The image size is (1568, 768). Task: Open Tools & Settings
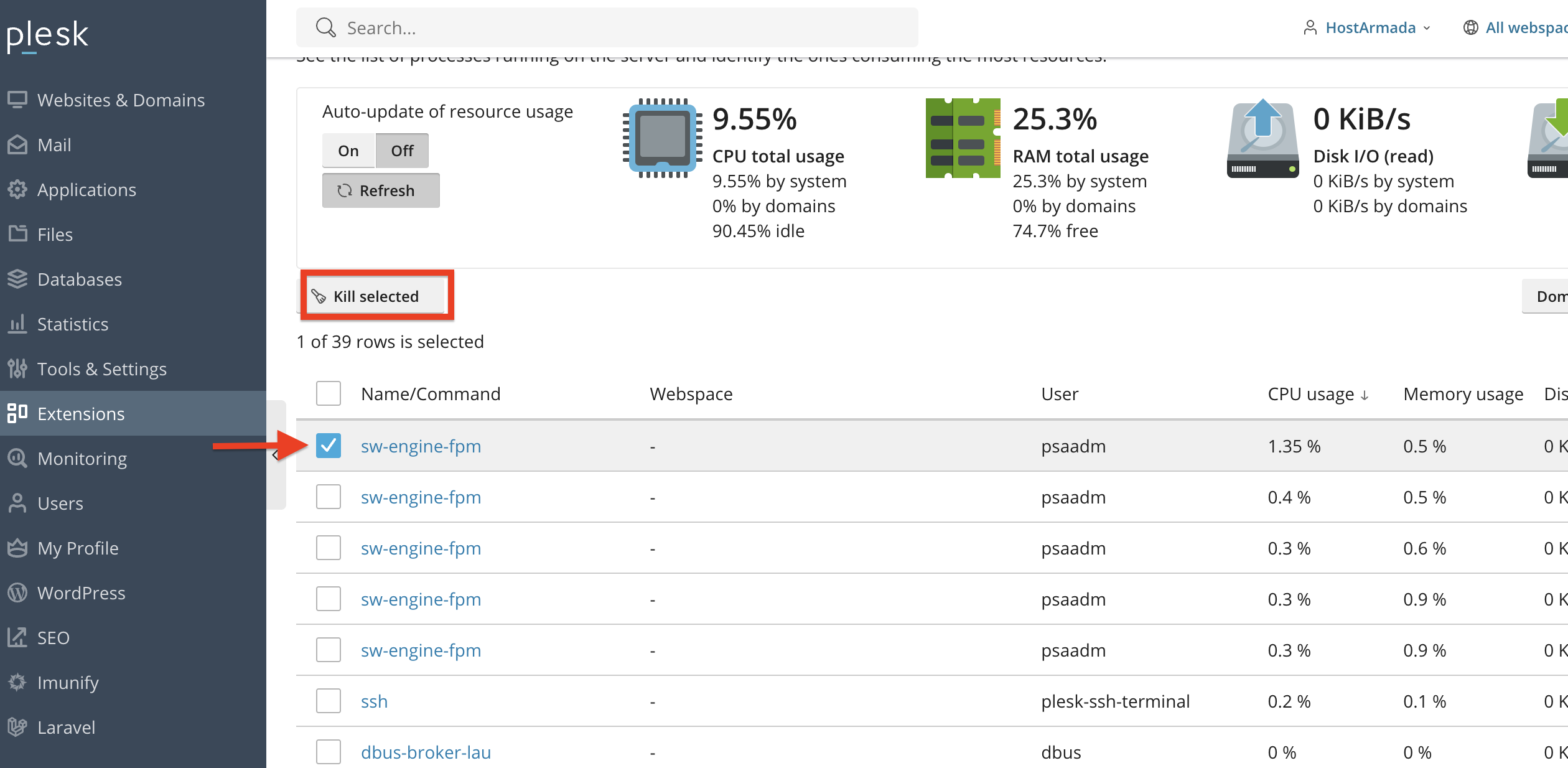click(133, 368)
